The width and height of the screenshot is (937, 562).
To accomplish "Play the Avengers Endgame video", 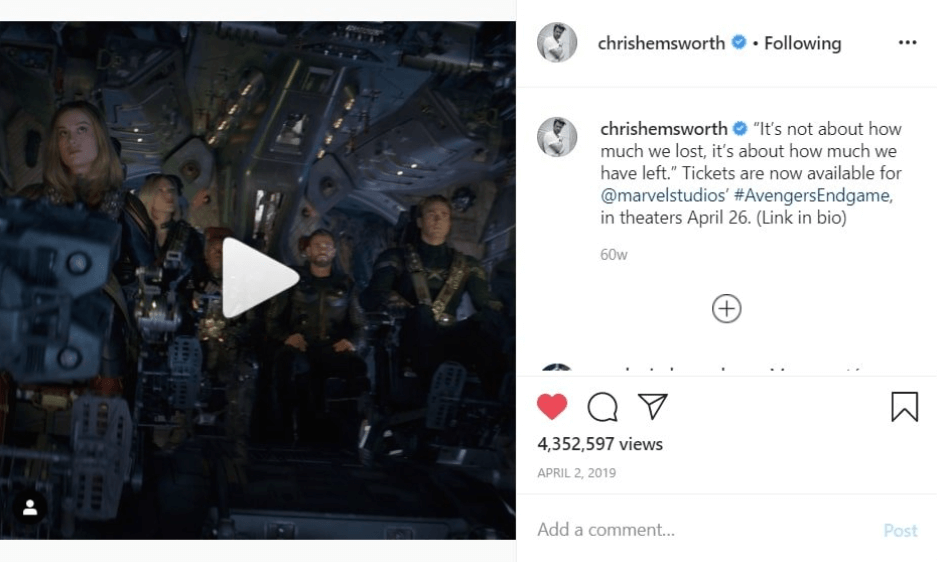I will (x=260, y=277).
